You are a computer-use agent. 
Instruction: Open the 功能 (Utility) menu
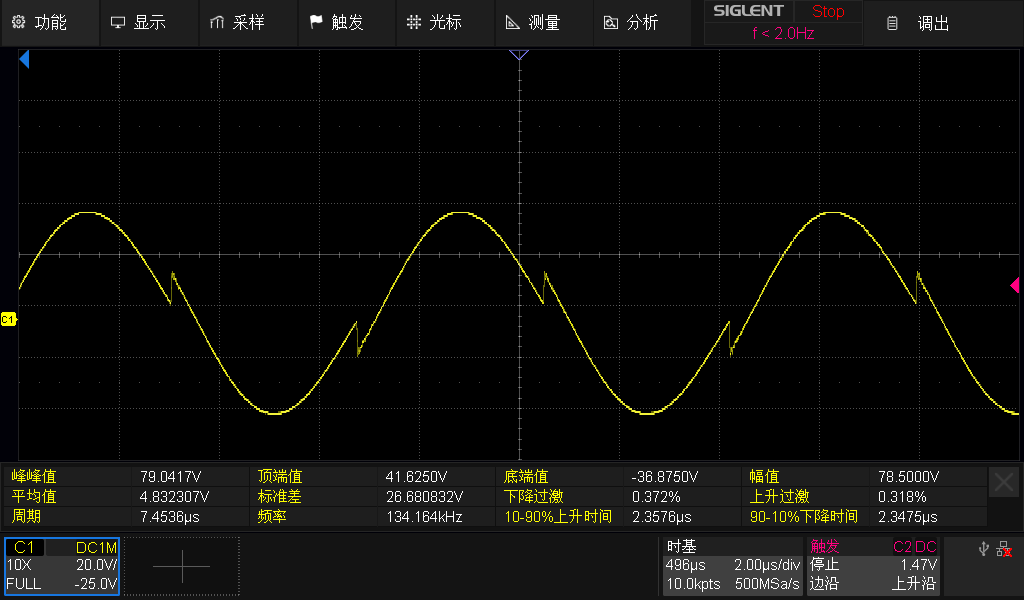pos(50,23)
